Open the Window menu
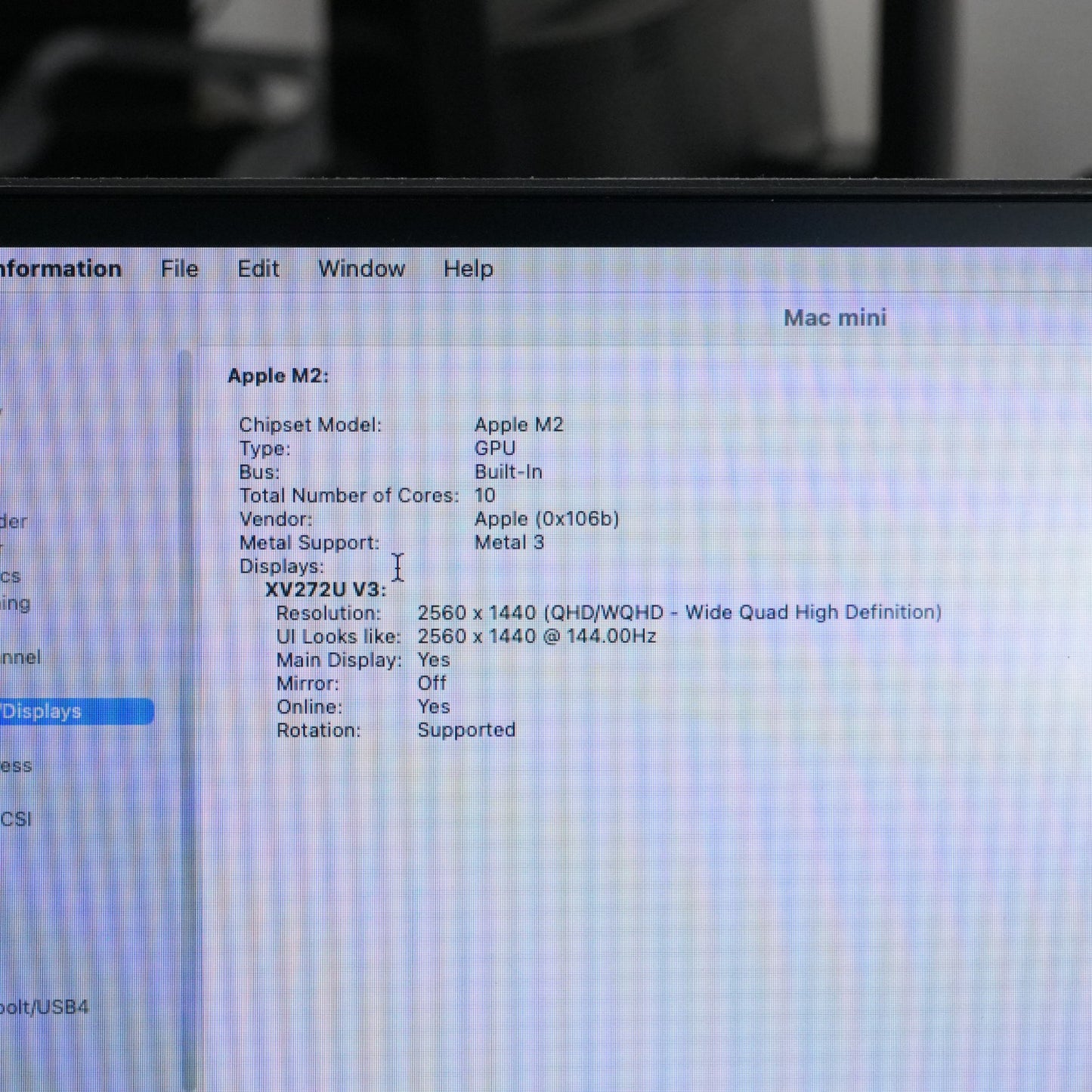 coord(361,269)
